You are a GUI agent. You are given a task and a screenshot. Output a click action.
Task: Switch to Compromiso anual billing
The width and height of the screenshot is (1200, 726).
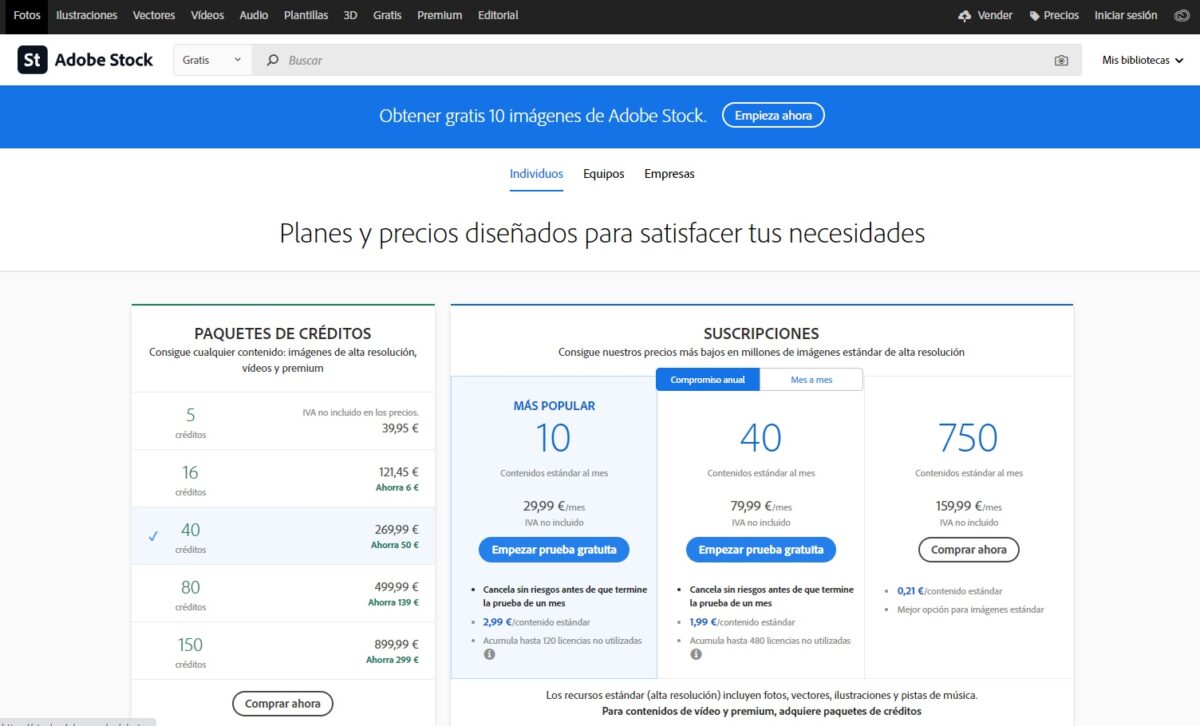tap(708, 380)
